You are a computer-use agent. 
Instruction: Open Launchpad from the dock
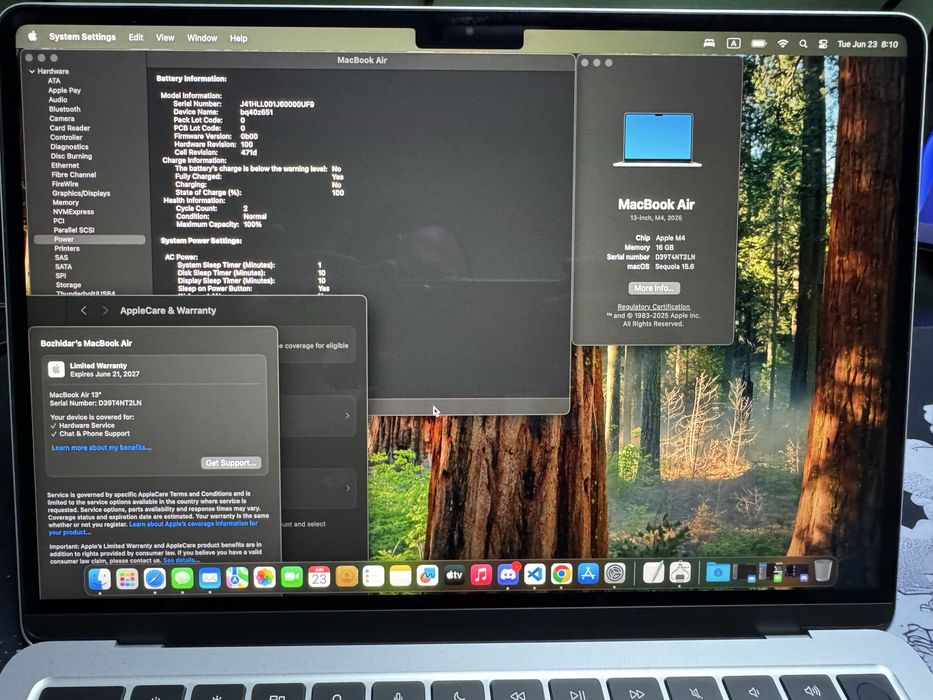tap(127, 579)
